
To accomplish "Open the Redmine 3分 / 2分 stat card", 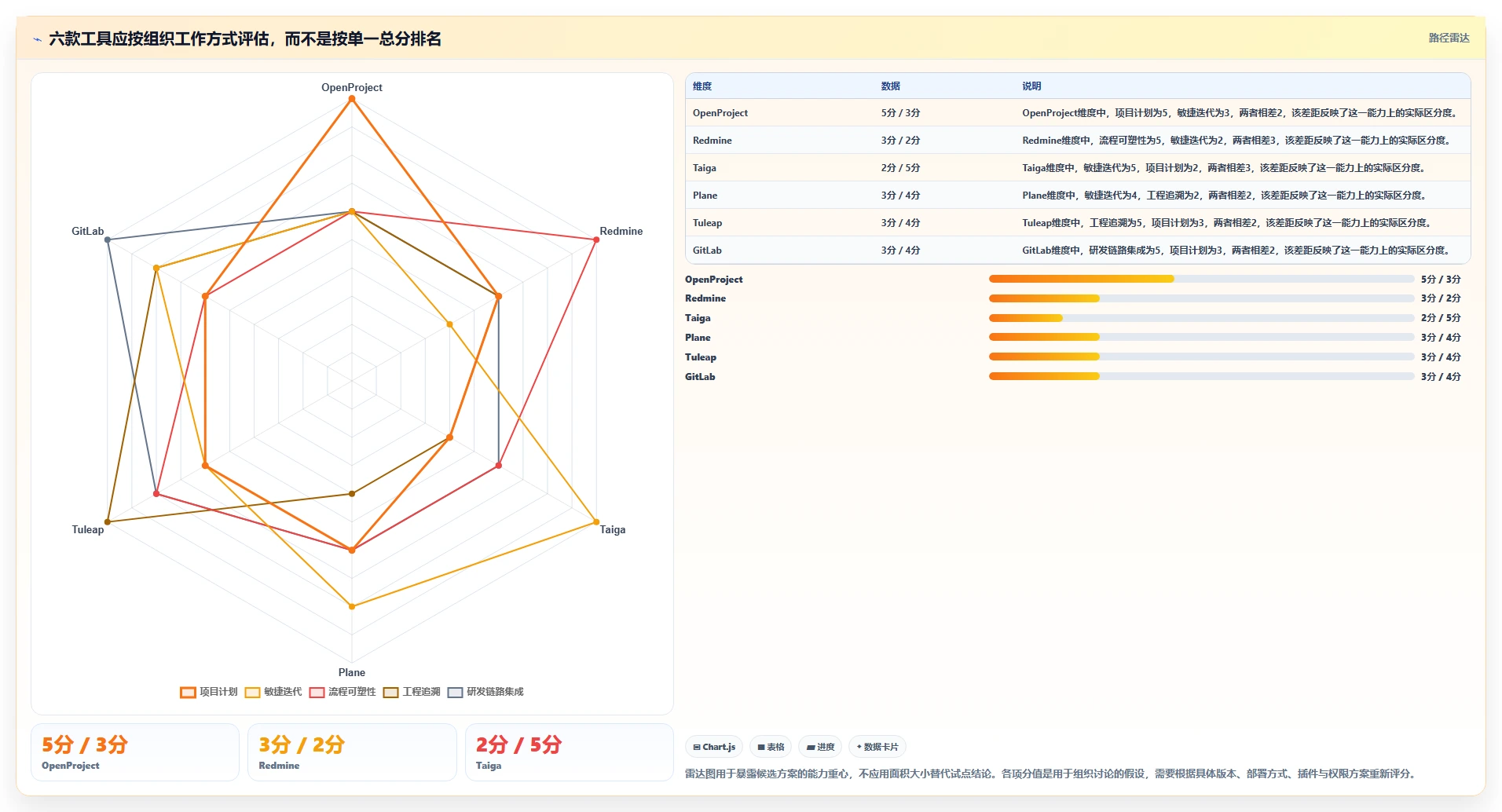I will 352,752.
